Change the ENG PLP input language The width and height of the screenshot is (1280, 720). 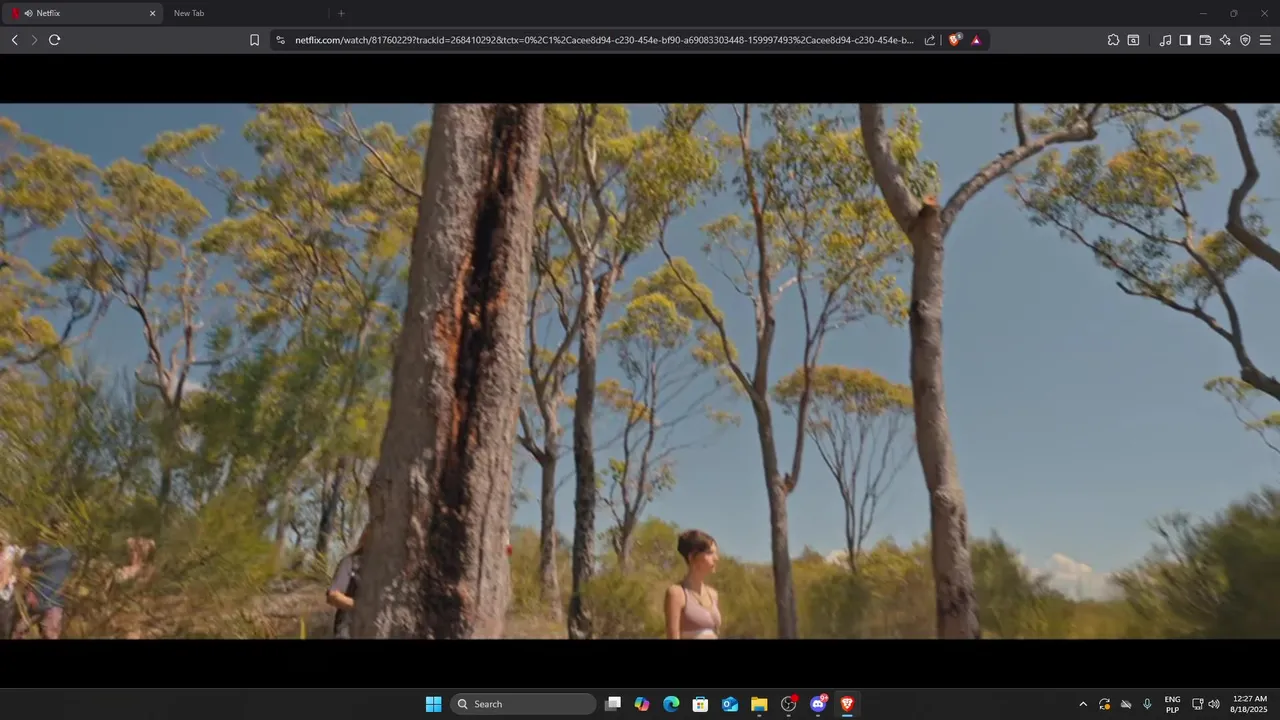click(x=1172, y=704)
